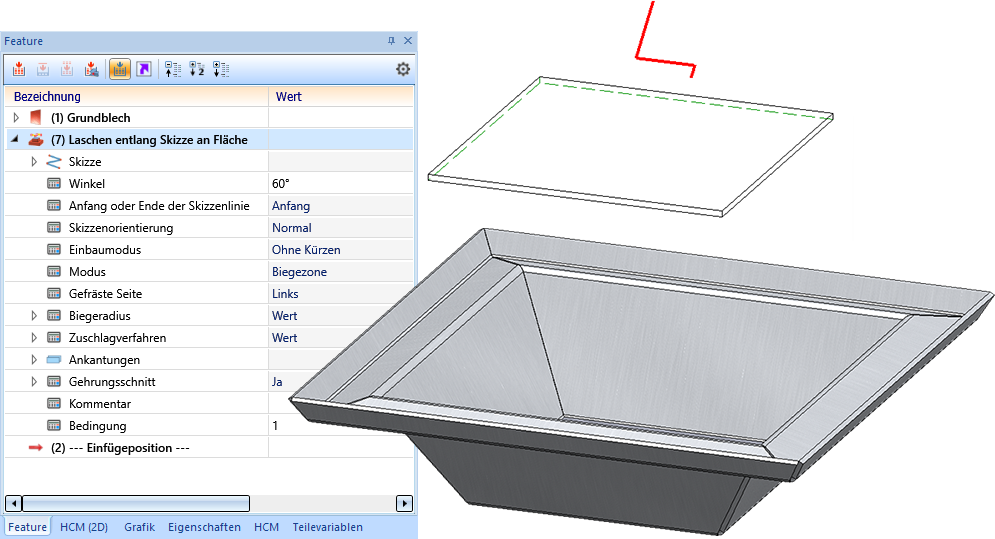Collapse all feature entries icon

pos(173,69)
